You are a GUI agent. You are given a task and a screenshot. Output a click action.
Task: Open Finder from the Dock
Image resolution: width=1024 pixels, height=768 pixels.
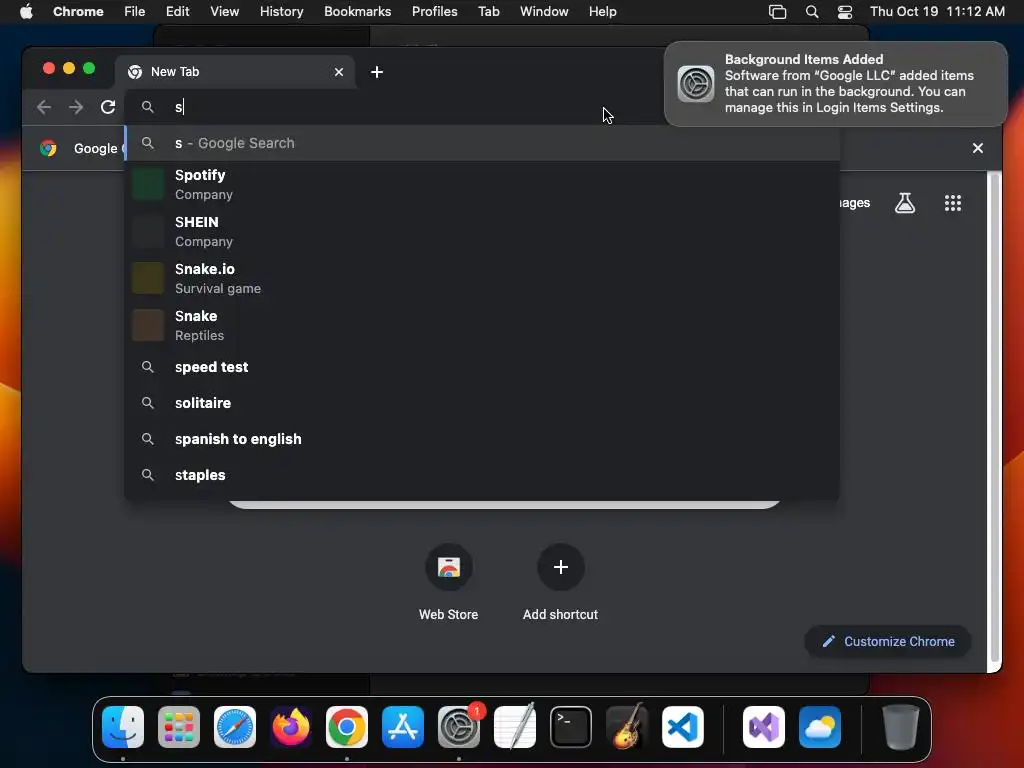tap(123, 727)
